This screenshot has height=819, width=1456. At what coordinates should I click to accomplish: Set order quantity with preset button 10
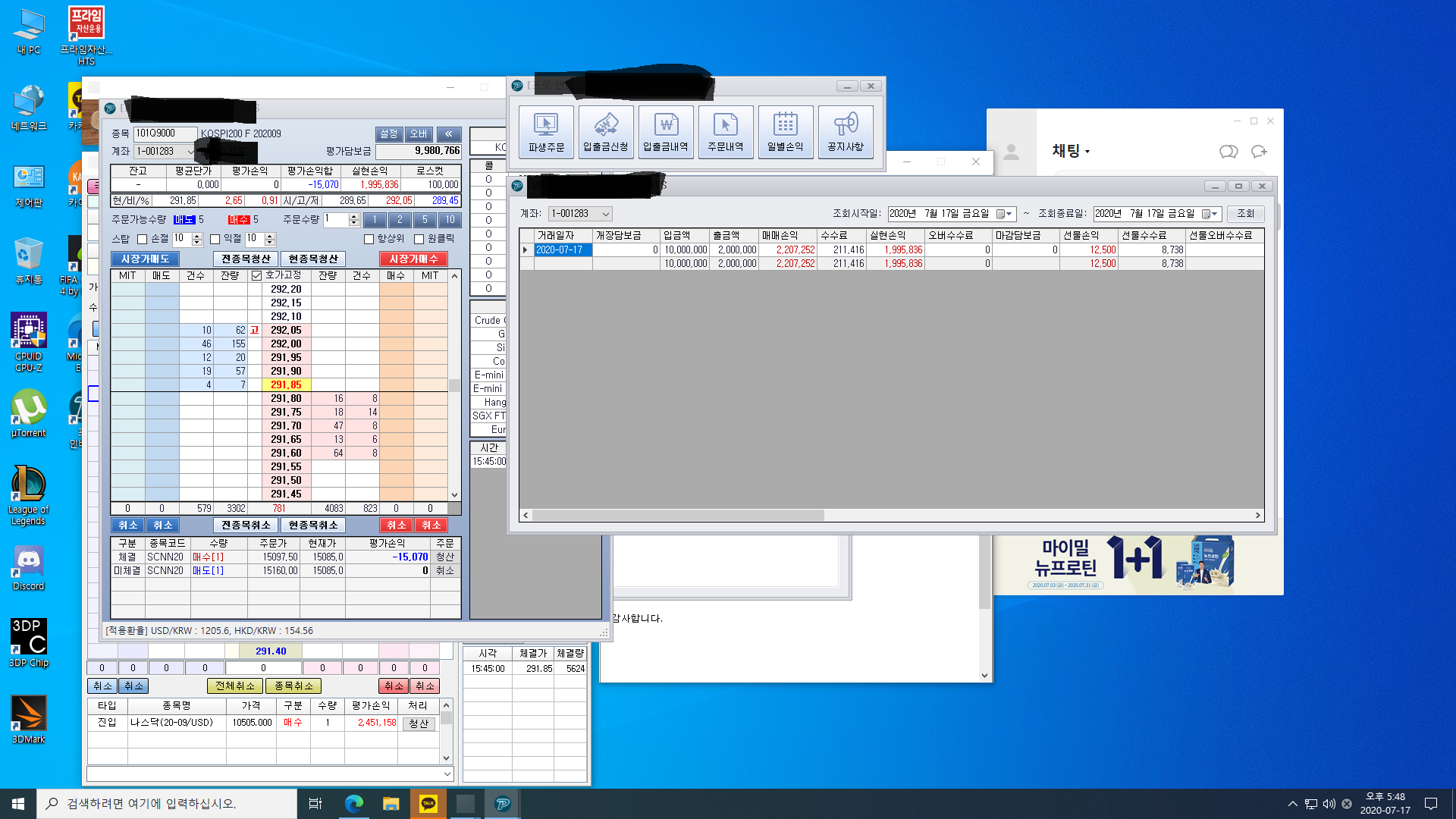click(x=450, y=220)
